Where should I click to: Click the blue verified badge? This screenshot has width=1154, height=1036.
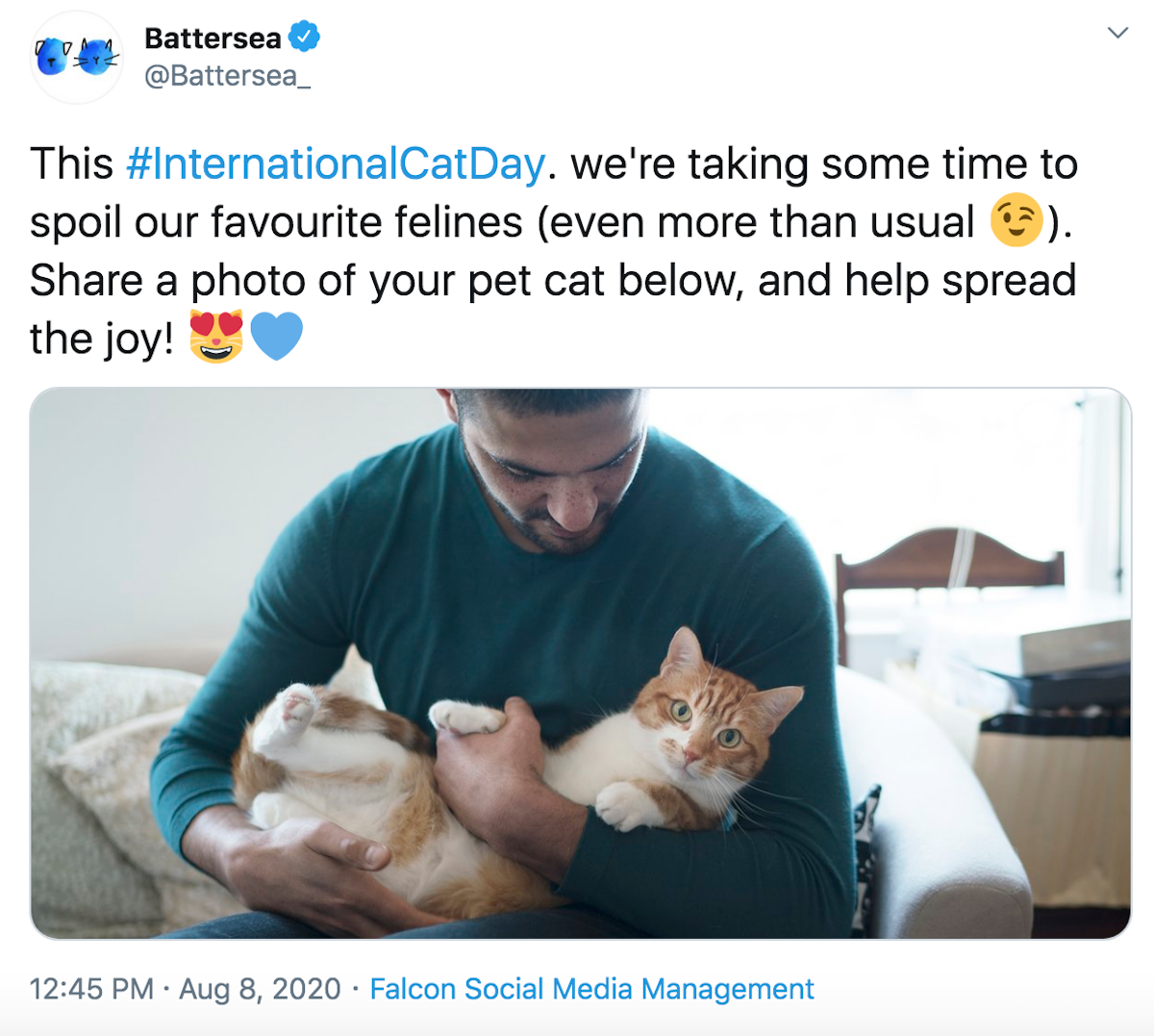tap(305, 38)
